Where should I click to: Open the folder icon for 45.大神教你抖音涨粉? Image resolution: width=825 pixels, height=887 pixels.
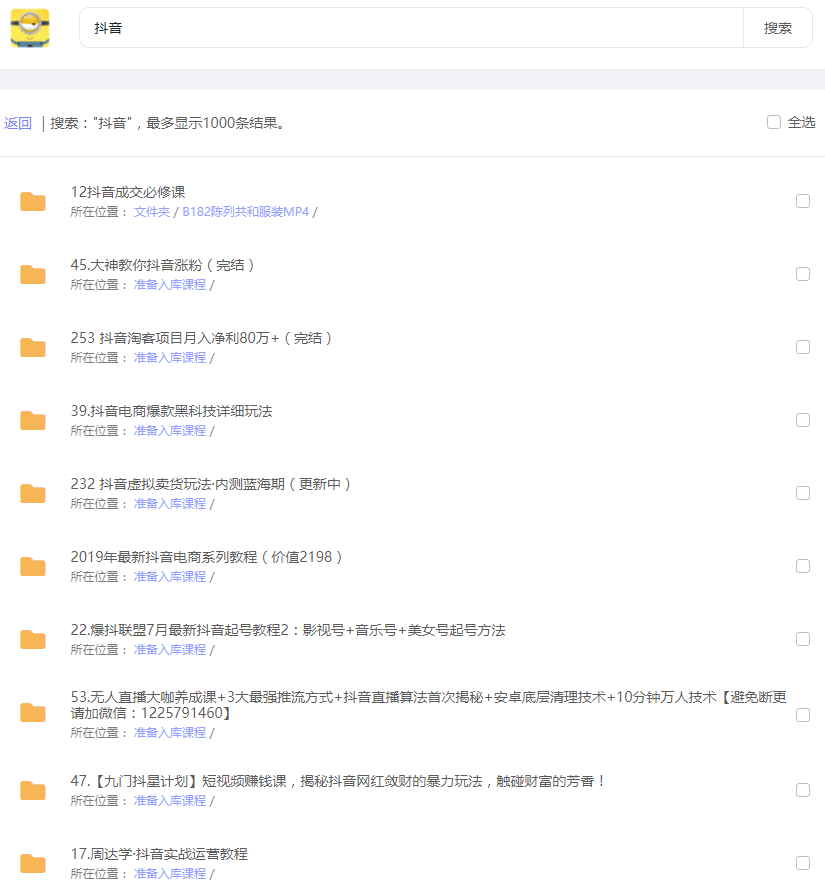point(32,274)
